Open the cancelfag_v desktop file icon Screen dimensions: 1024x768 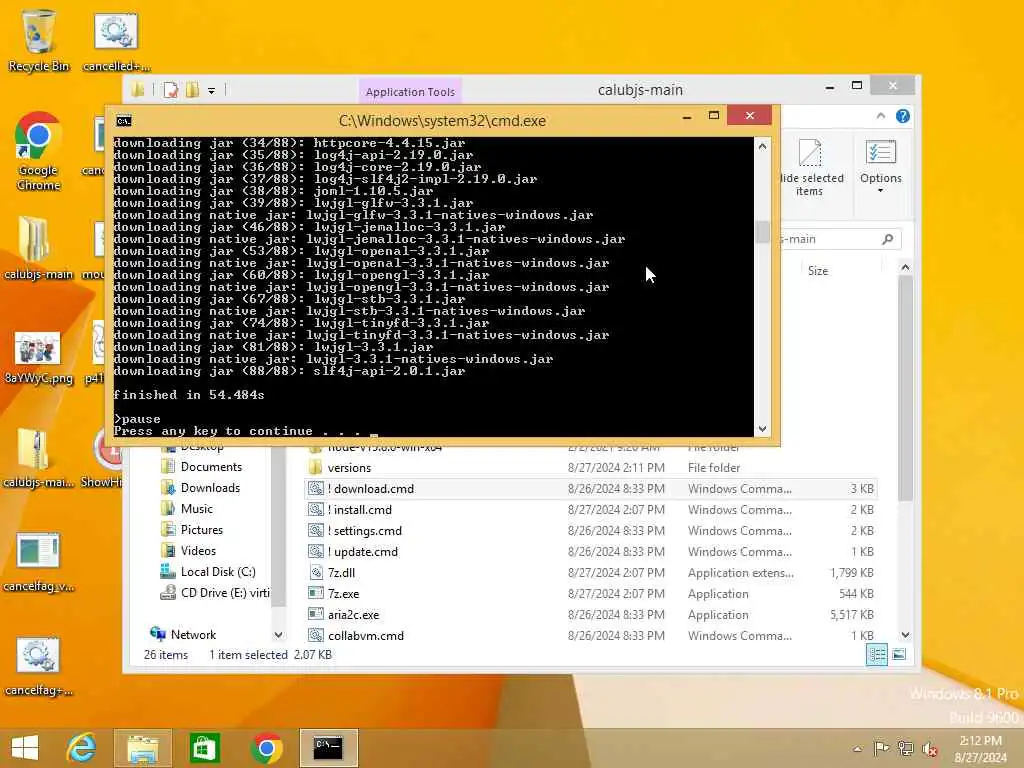pos(38,563)
